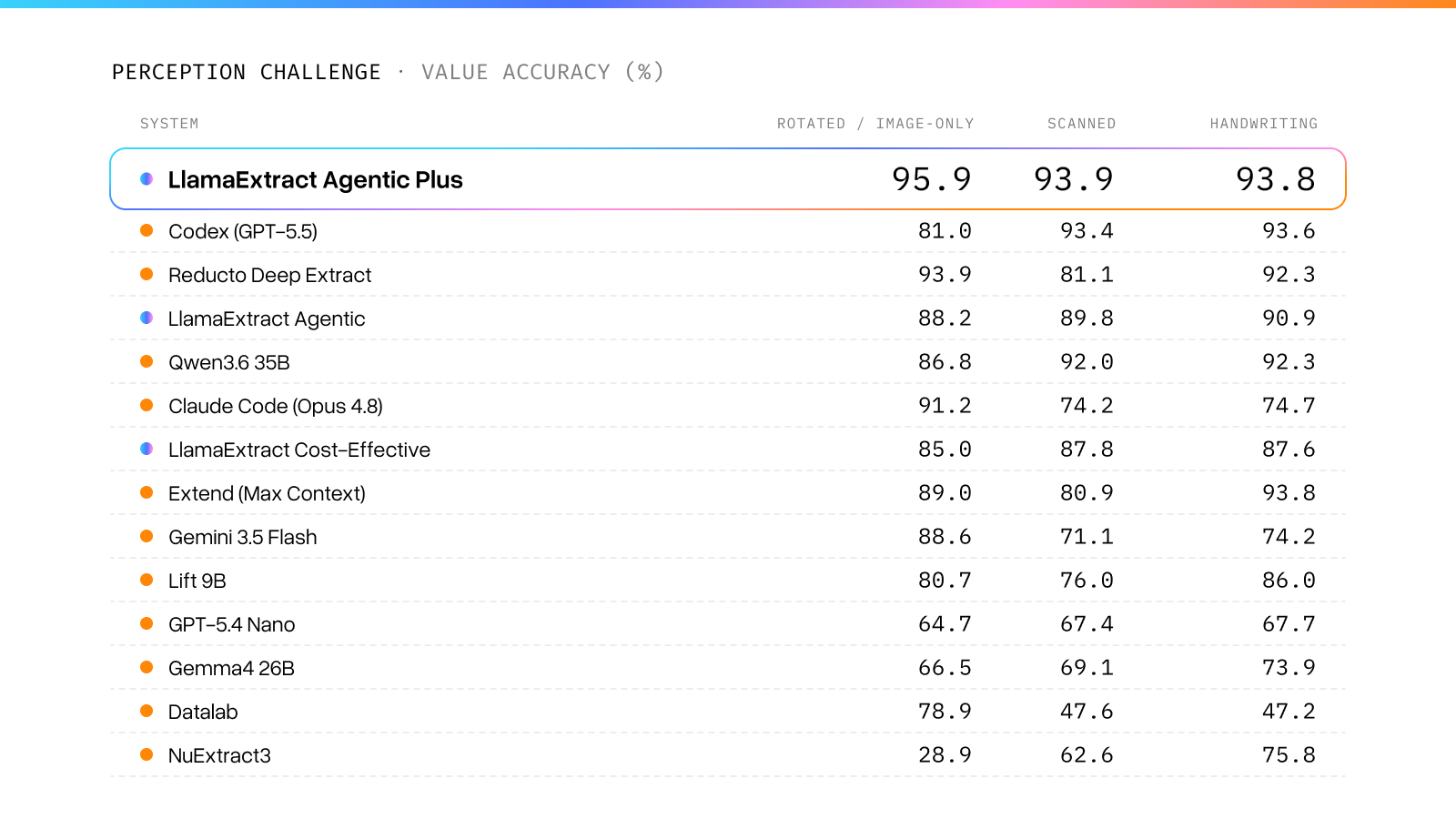Click the orange dot beside Qwen3.6 35B
The height and width of the screenshot is (819, 1456).
coord(147,361)
